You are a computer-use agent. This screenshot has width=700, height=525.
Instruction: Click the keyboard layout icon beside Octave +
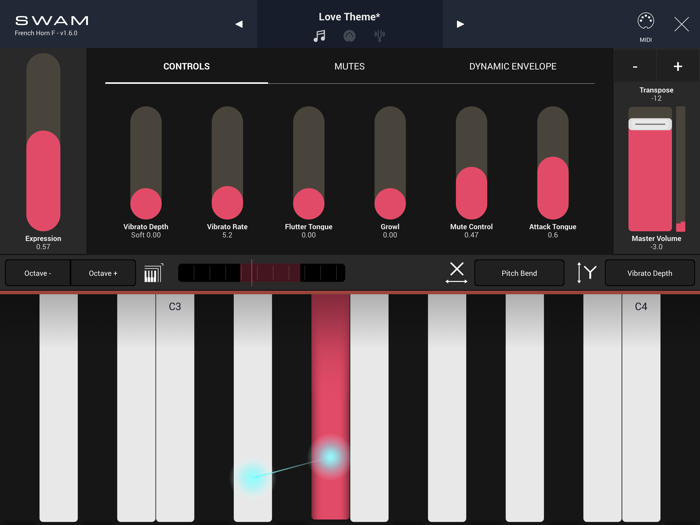(x=153, y=273)
